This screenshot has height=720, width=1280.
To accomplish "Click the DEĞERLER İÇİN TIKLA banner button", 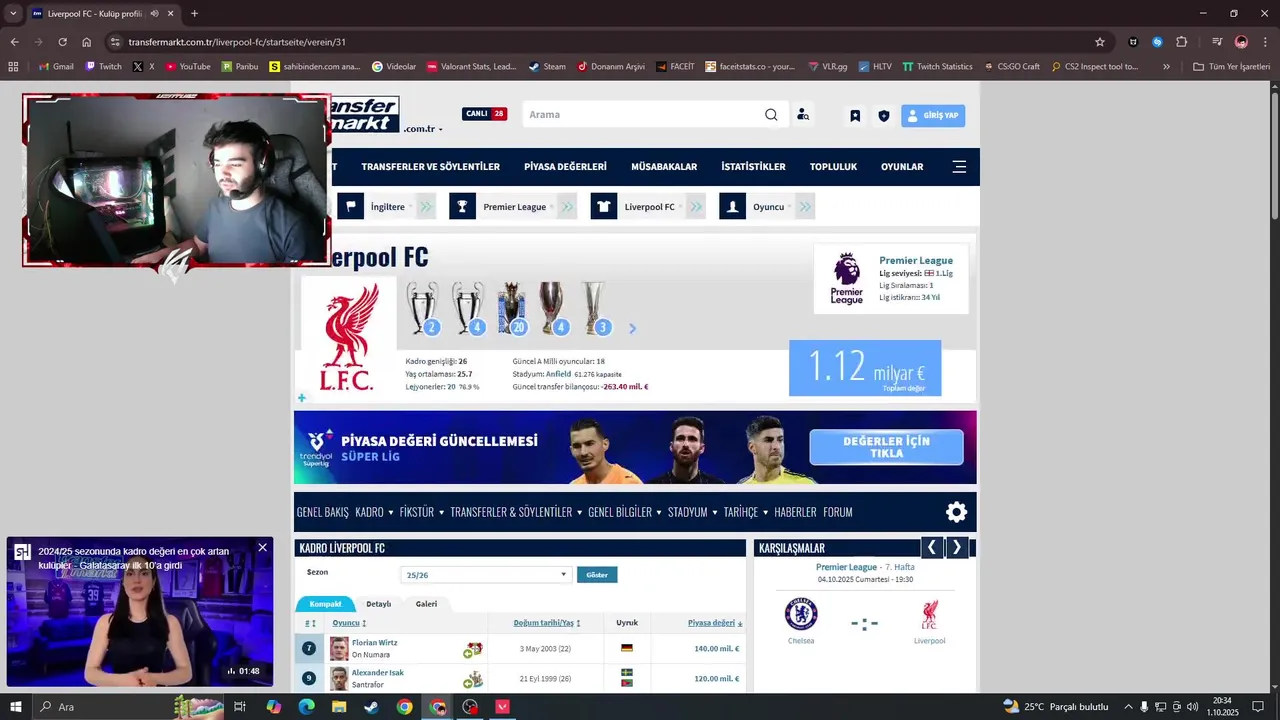I will pos(886,447).
